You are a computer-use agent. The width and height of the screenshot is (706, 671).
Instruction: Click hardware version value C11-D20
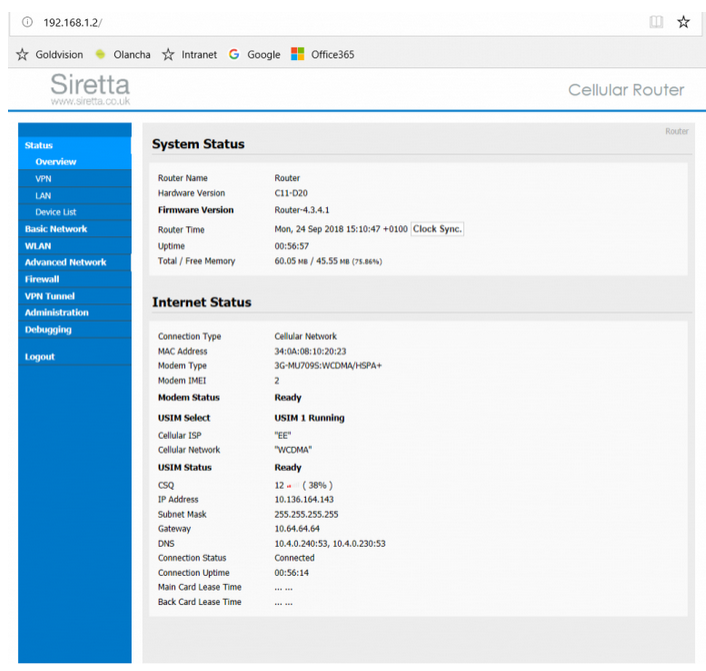point(291,193)
